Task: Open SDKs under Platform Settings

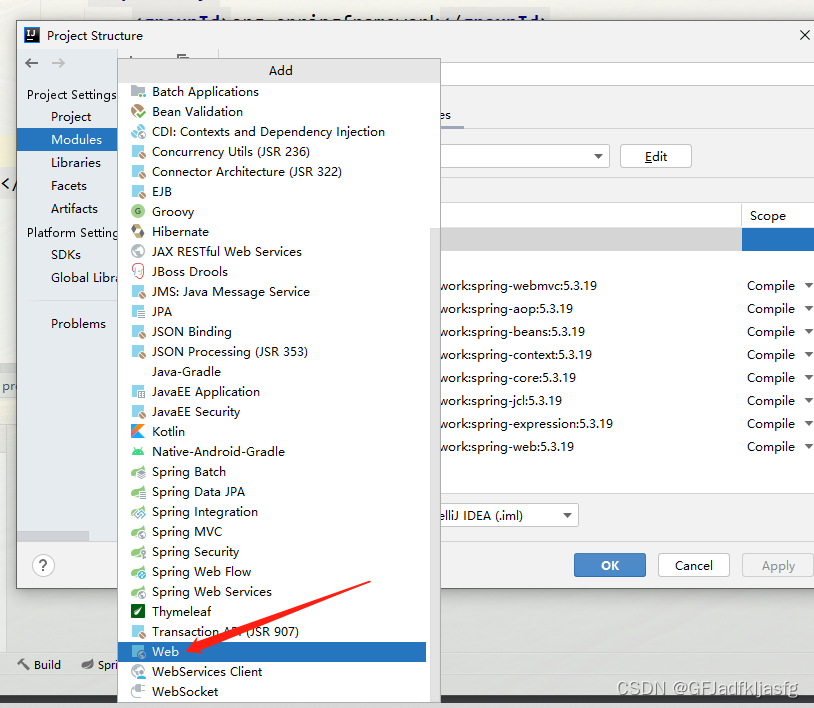Action: pos(66,255)
